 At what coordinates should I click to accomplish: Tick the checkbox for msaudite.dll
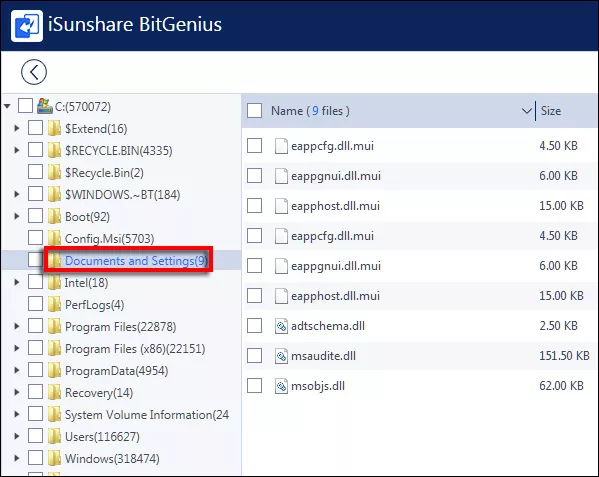(x=254, y=356)
